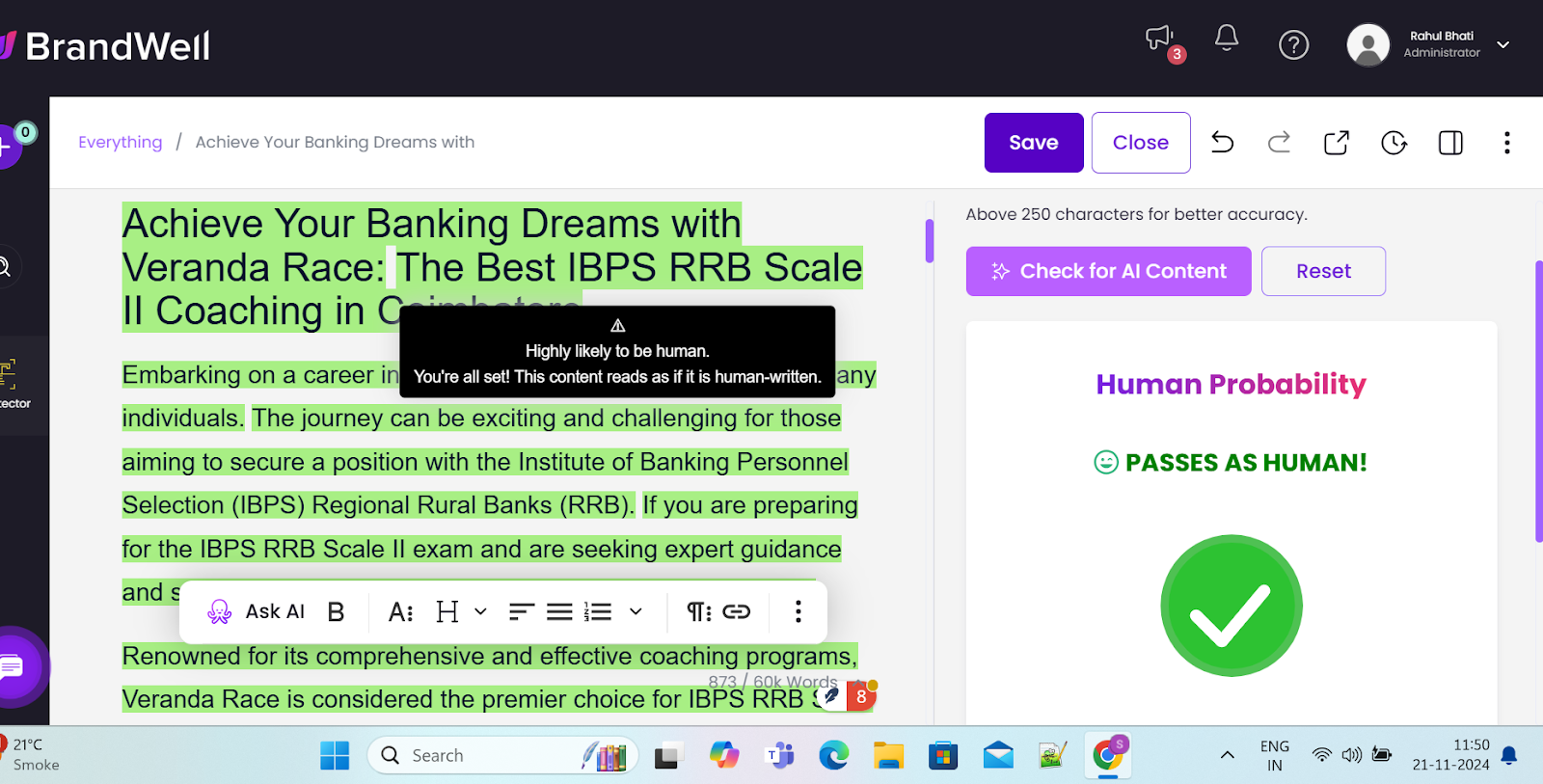1543x784 pixels.
Task: Click the Reset button
Action: (x=1323, y=271)
